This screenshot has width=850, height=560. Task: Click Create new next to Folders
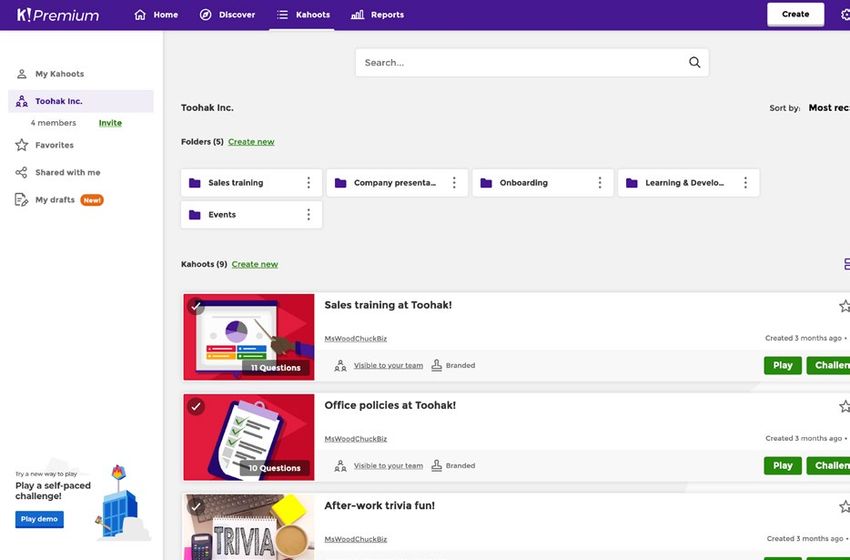[251, 142]
